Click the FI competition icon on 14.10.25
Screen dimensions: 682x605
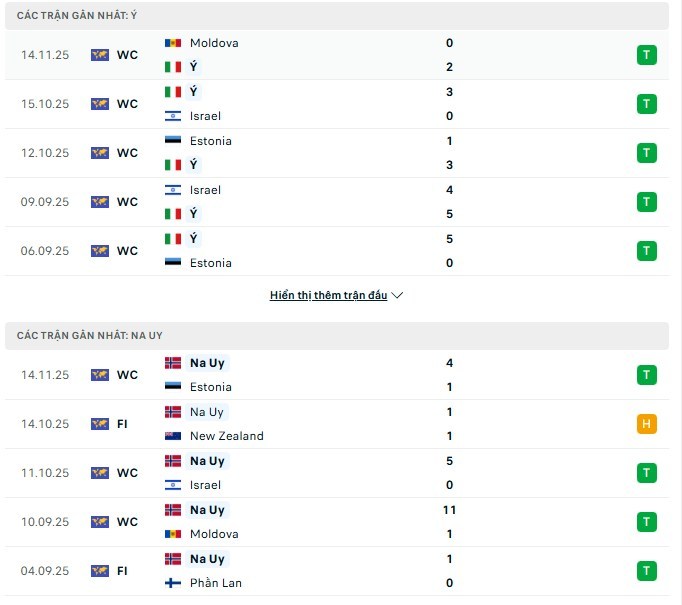100,424
